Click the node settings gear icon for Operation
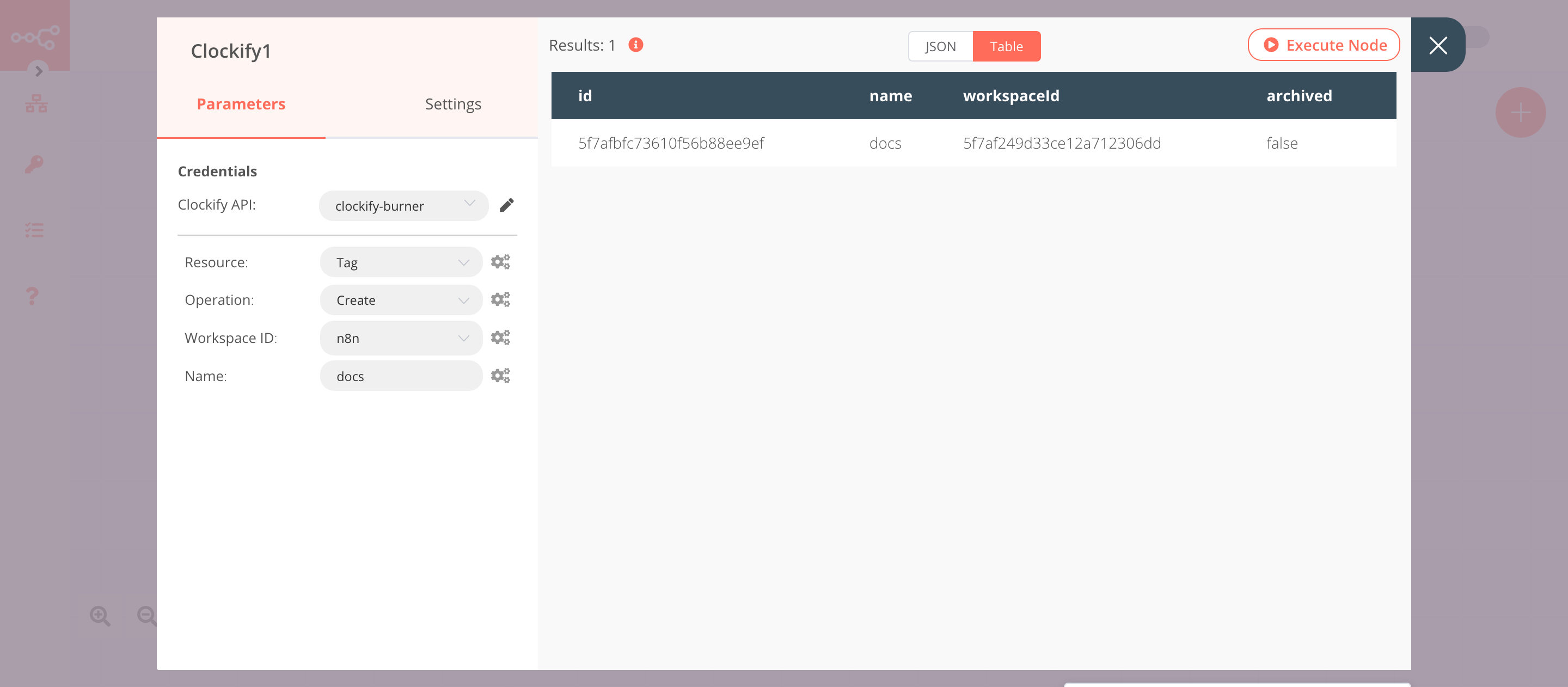Viewport: 1568px width, 687px height. 500,299
